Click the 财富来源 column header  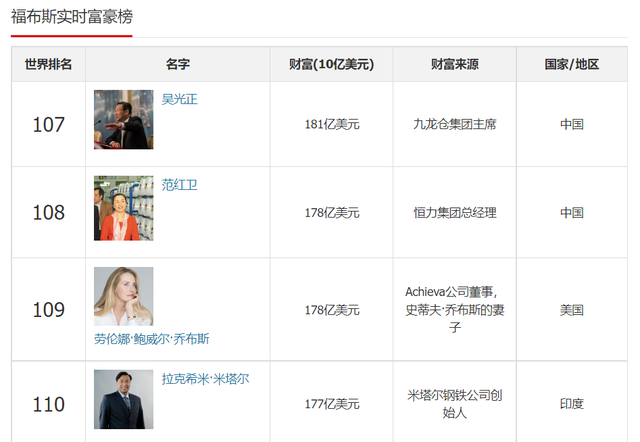tap(455, 64)
